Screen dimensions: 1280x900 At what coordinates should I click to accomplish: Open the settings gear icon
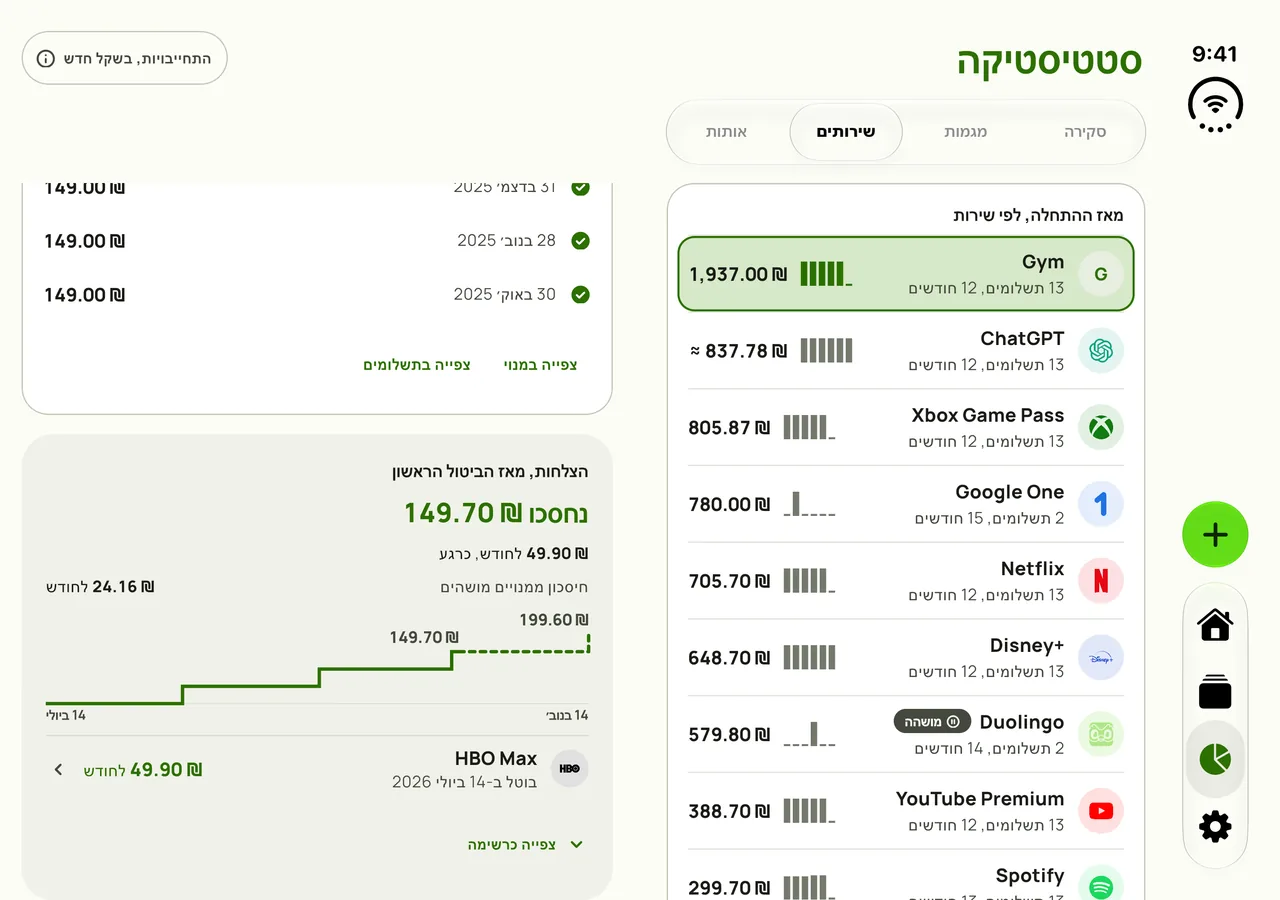tap(1215, 827)
